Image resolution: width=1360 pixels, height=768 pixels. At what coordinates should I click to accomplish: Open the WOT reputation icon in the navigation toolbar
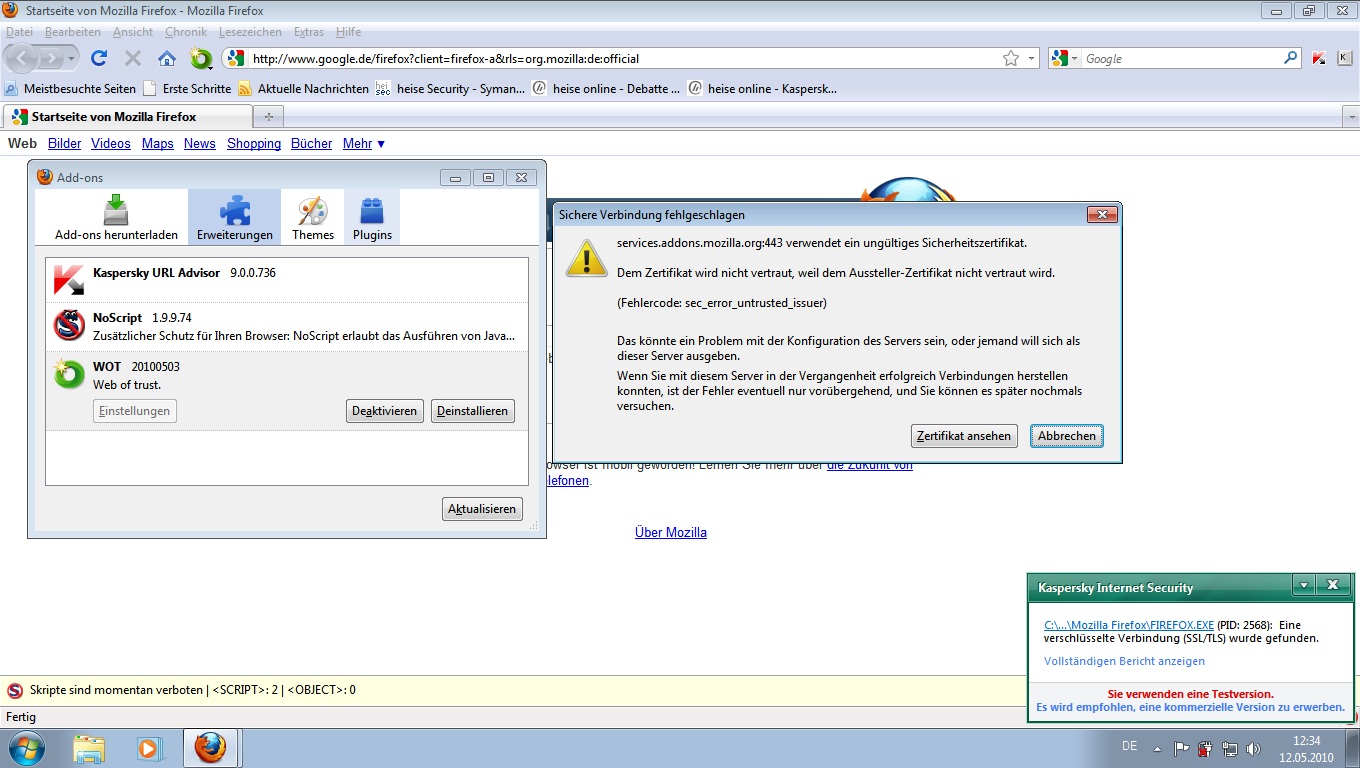point(201,58)
